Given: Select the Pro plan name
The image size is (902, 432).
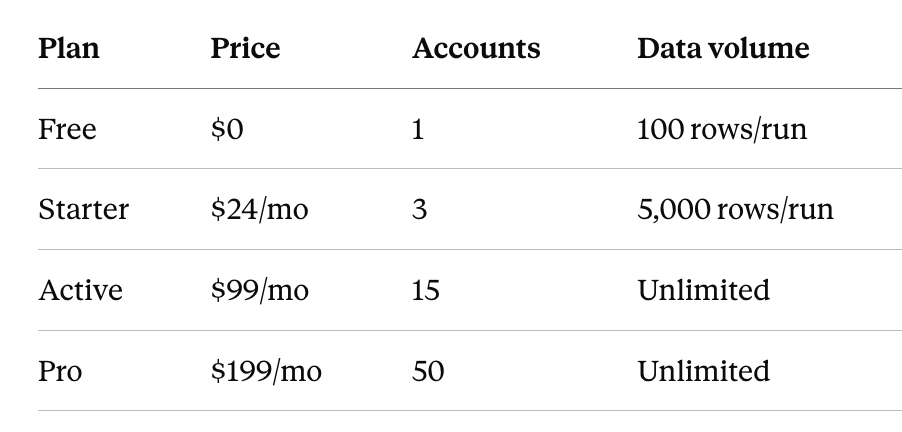Looking at the screenshot, I should pos(60,371).
